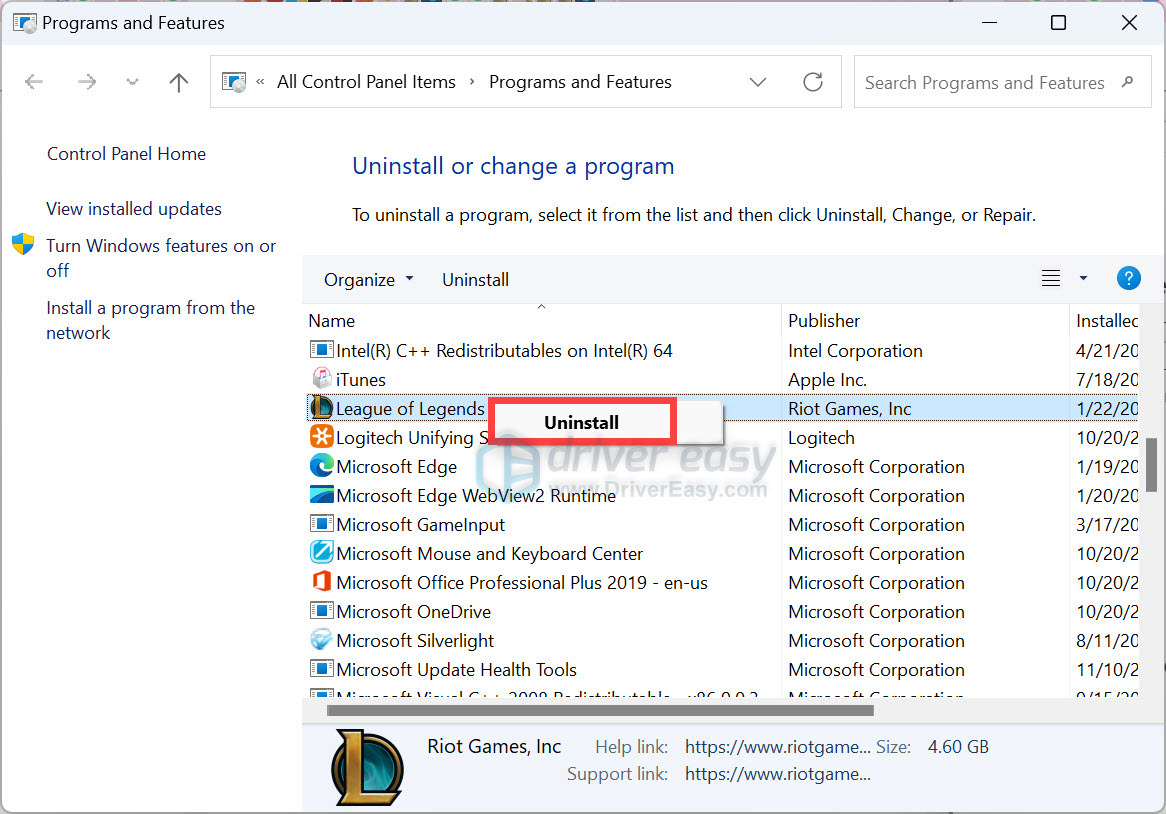Image resolution: width=1166 pixels, height=814 pixels.
Task: Open the help question mark icon
Action: 1128,279
